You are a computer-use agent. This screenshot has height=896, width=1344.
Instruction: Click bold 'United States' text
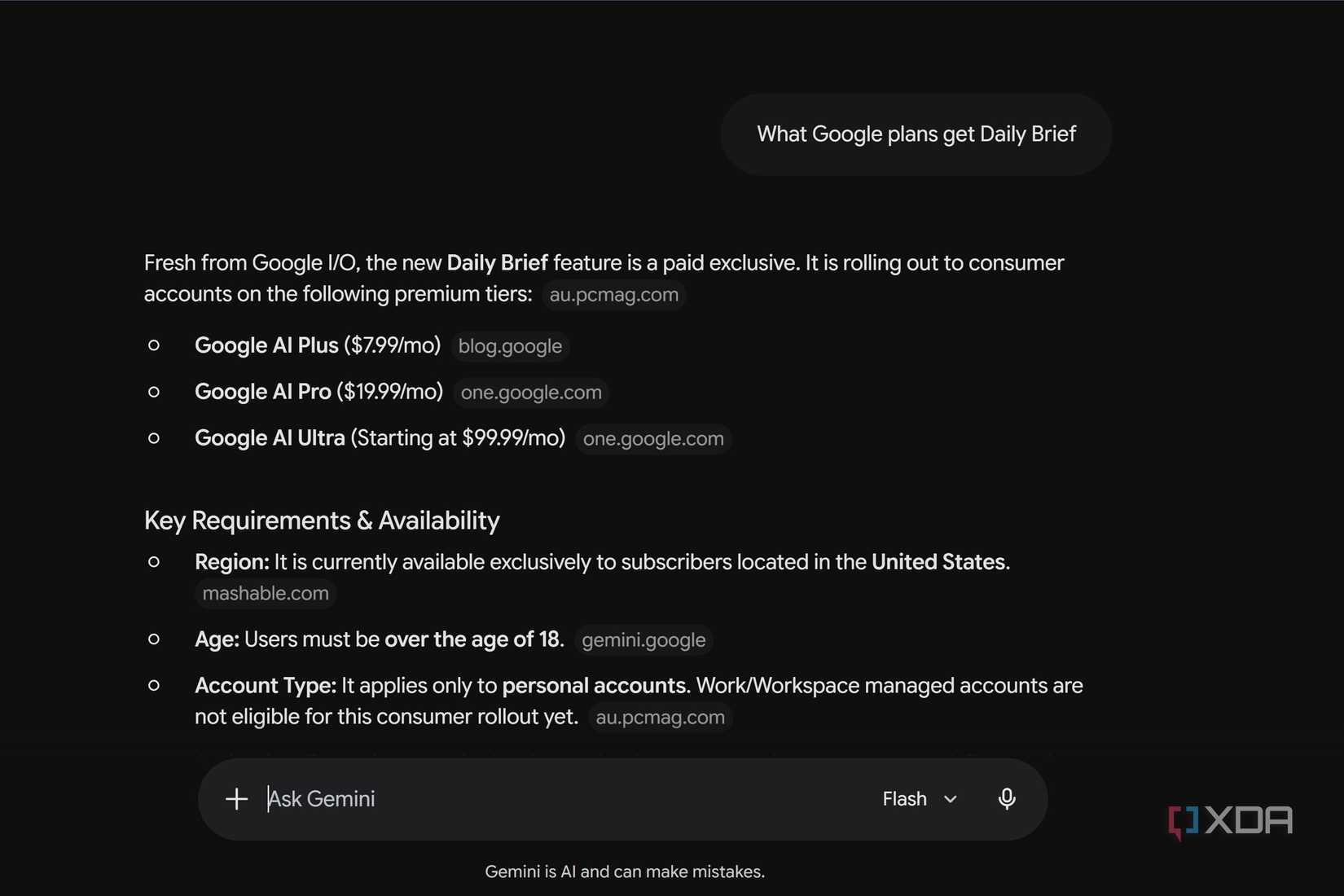[938, 562]
